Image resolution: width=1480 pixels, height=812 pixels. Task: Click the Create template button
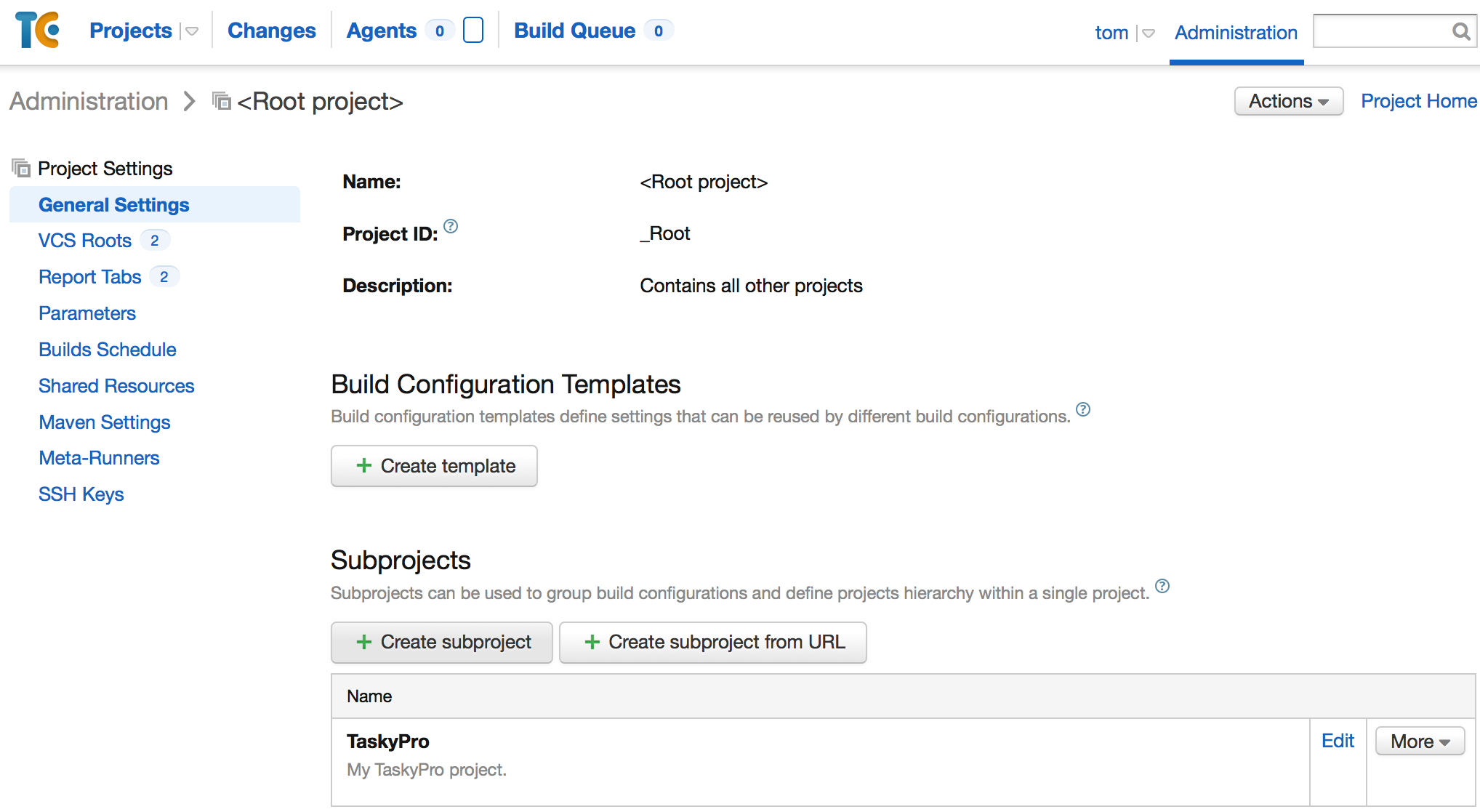pos(434,466)
